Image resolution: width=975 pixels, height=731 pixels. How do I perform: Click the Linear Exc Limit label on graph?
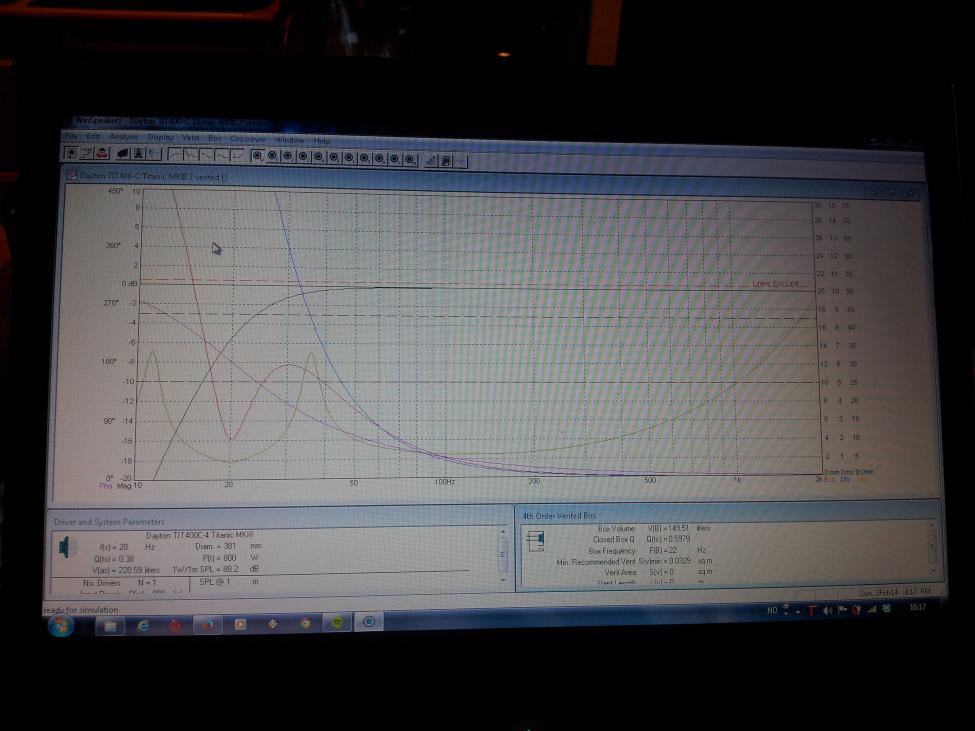(775, 283)
